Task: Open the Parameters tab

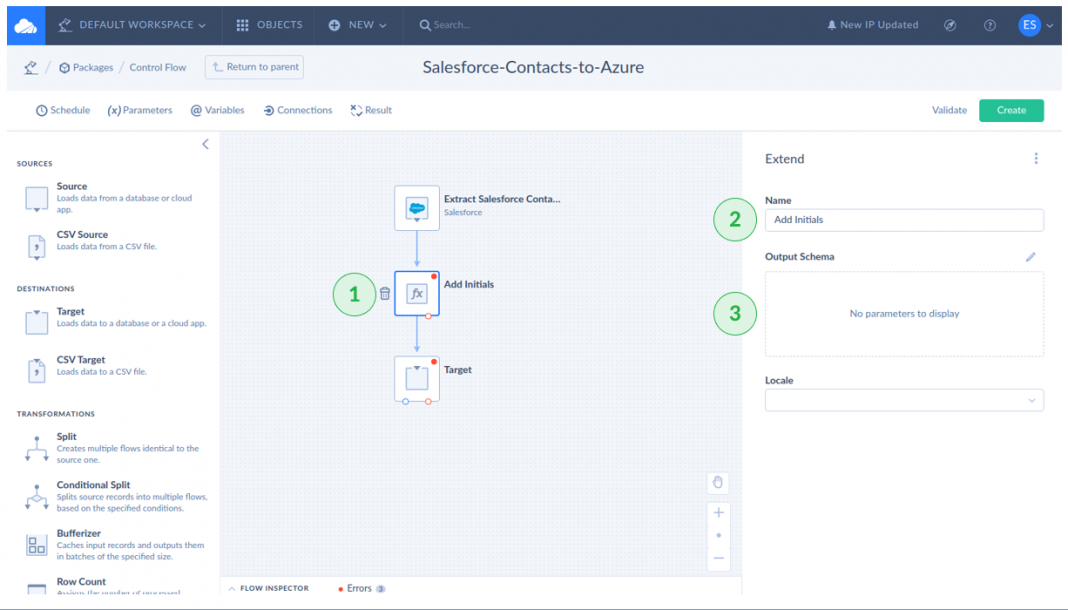Action: pos(140,110)
